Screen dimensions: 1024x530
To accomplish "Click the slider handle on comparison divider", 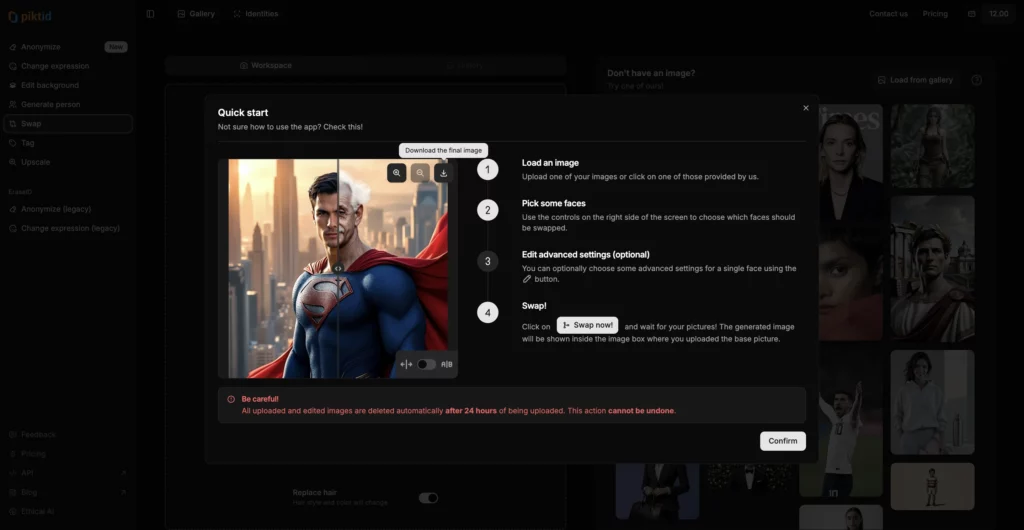I will pyautogui.click(x=338, y=268).
